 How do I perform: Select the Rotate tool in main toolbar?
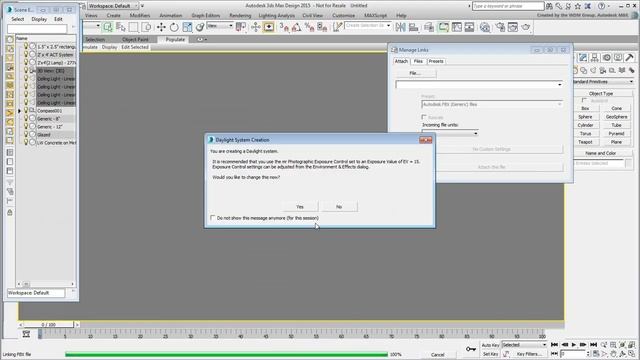pyautogui.click(x=174, y=27)
